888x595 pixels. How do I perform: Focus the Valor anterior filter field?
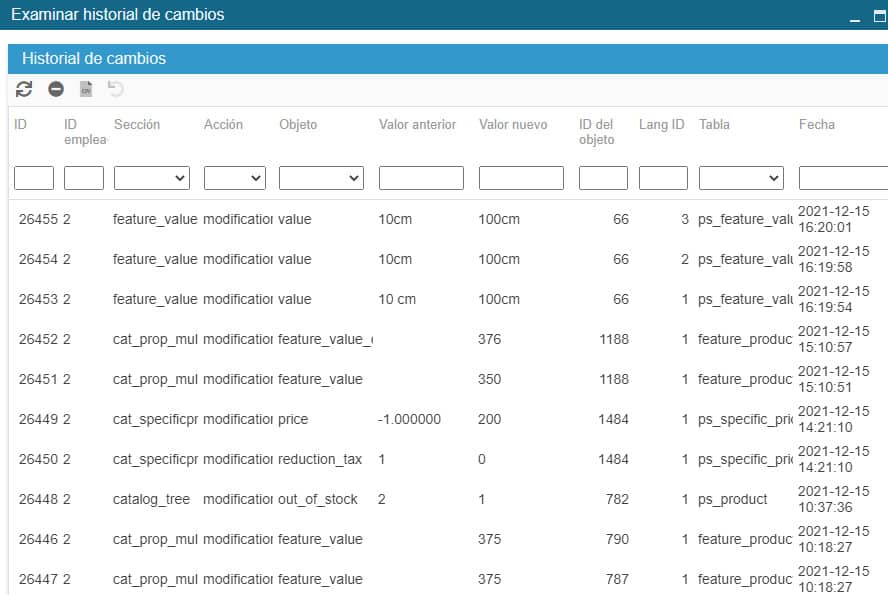[421, 178]
